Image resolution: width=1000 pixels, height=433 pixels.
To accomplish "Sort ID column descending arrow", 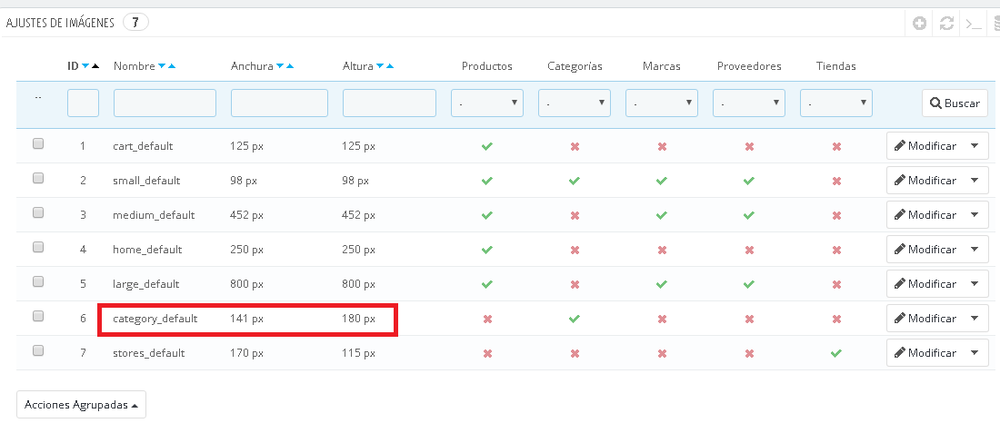I will pos(85,66).
